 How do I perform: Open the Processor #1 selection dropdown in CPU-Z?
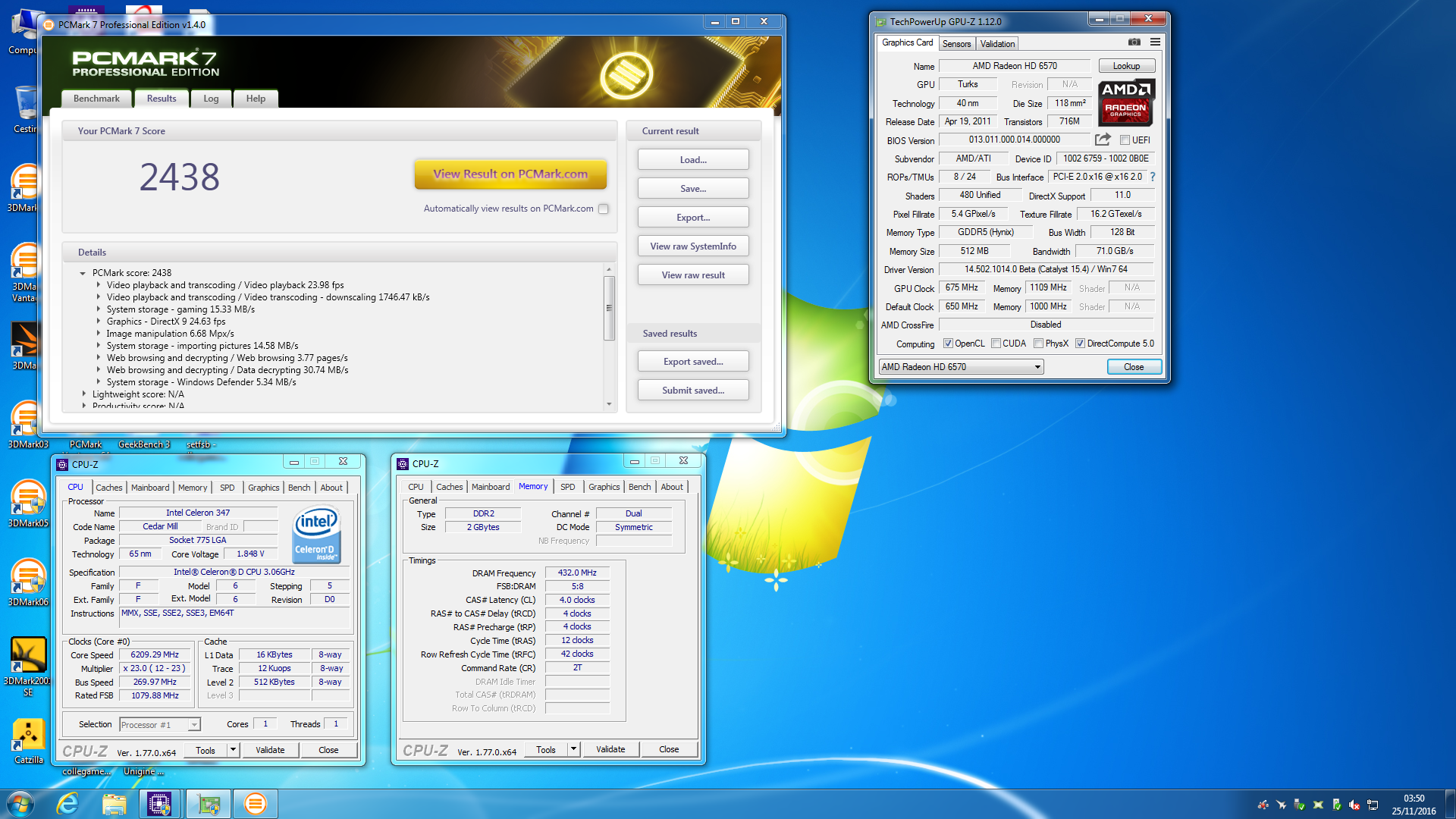pos(160,725)
